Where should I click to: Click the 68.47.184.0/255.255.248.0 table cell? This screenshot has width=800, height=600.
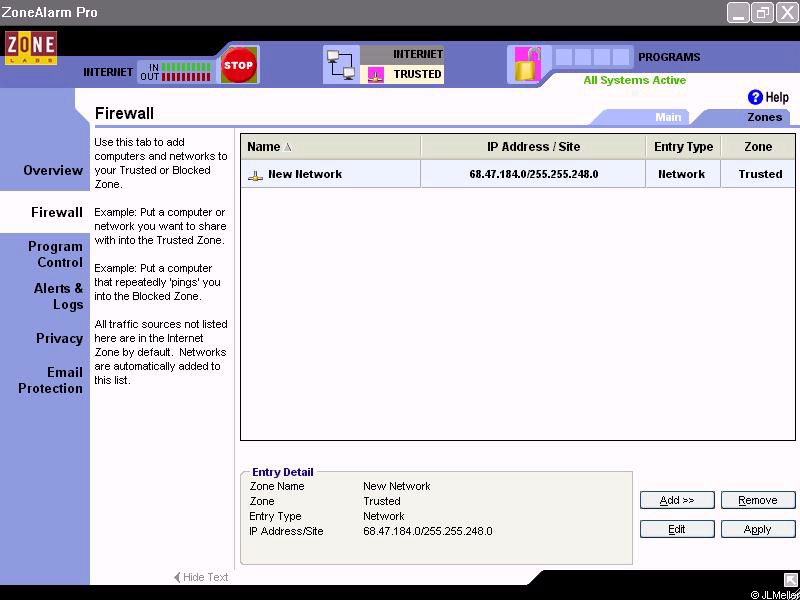[x=533, y=174]
